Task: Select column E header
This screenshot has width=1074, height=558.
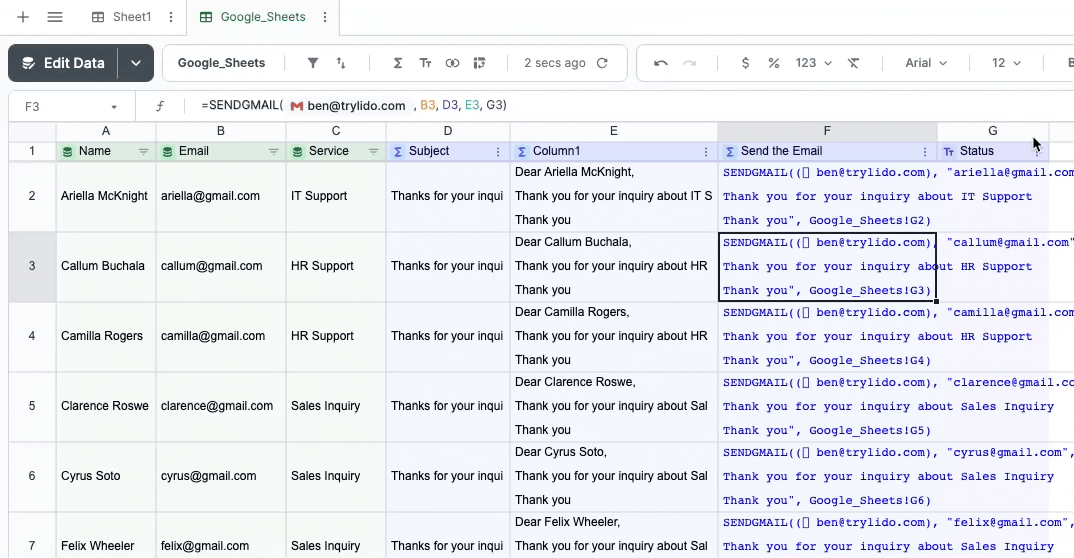Action: pyautogui.click(x=614, y=131)
